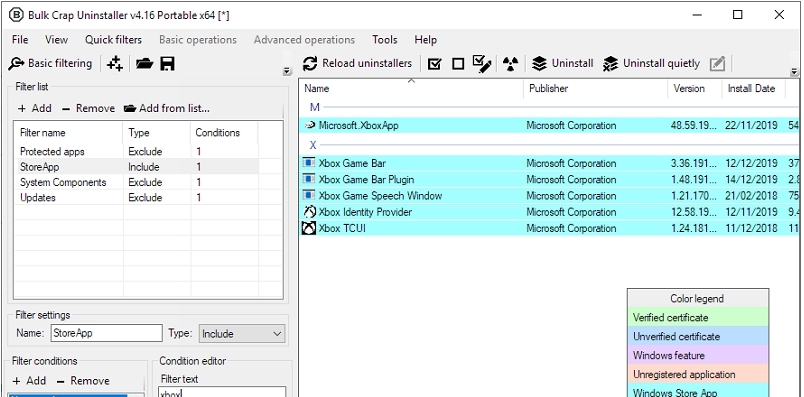This screenshot has height=397, width=804.
Task: Select the Microsoft.XboxApp entry name
Action: click(358, 125)
